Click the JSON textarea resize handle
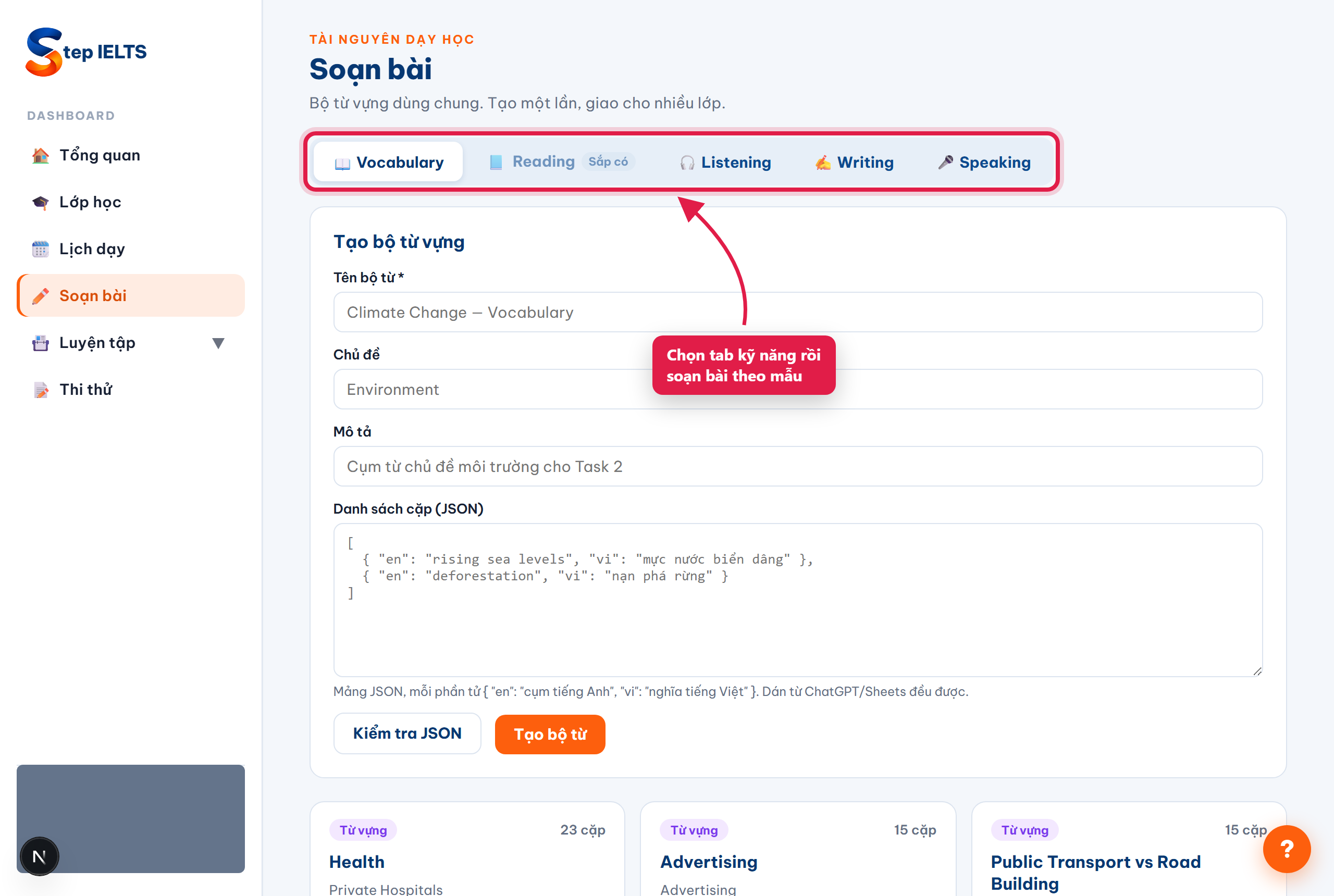The image size is (1334, 896). tap(1257, 671)
